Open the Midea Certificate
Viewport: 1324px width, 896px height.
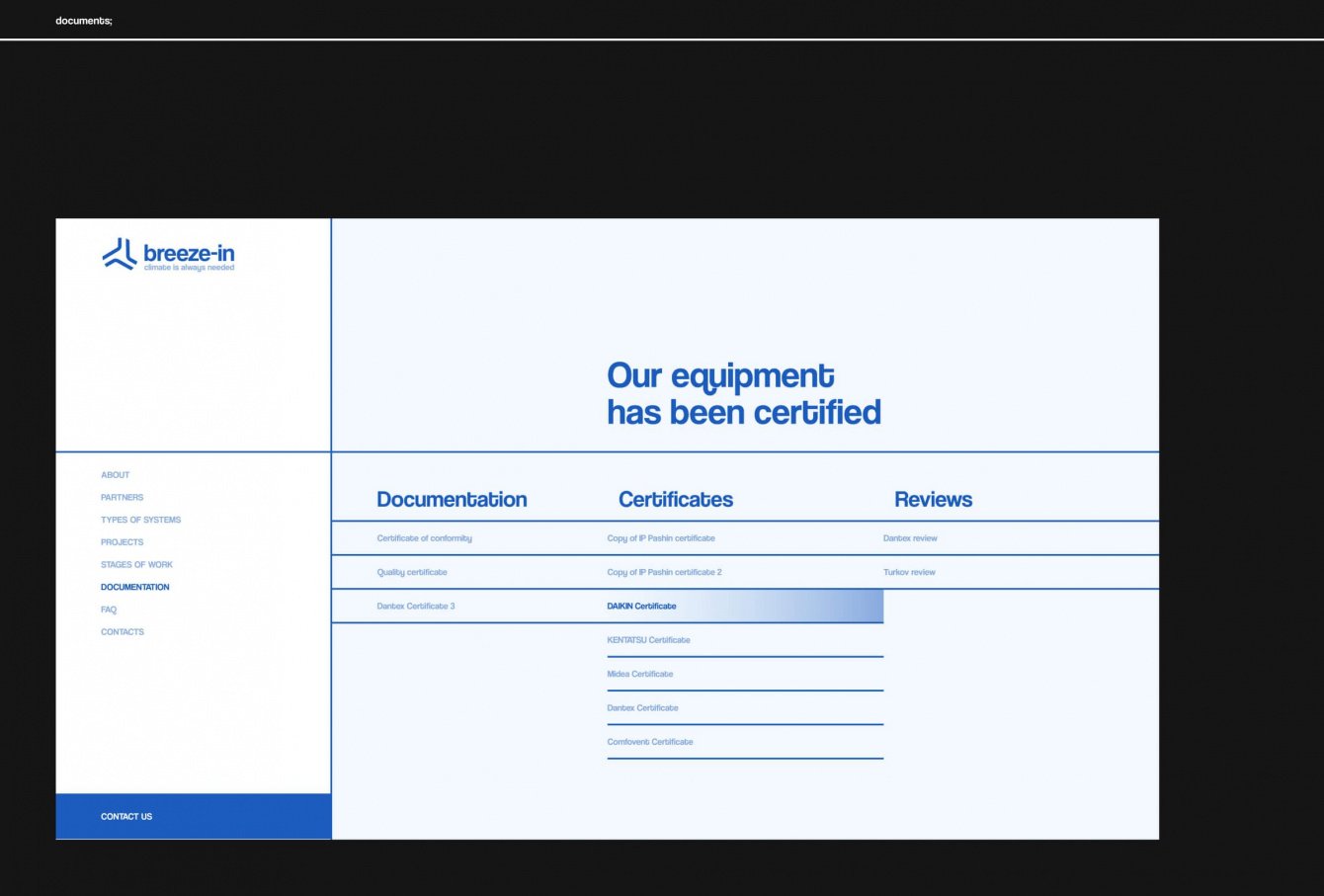coord(639,674)
